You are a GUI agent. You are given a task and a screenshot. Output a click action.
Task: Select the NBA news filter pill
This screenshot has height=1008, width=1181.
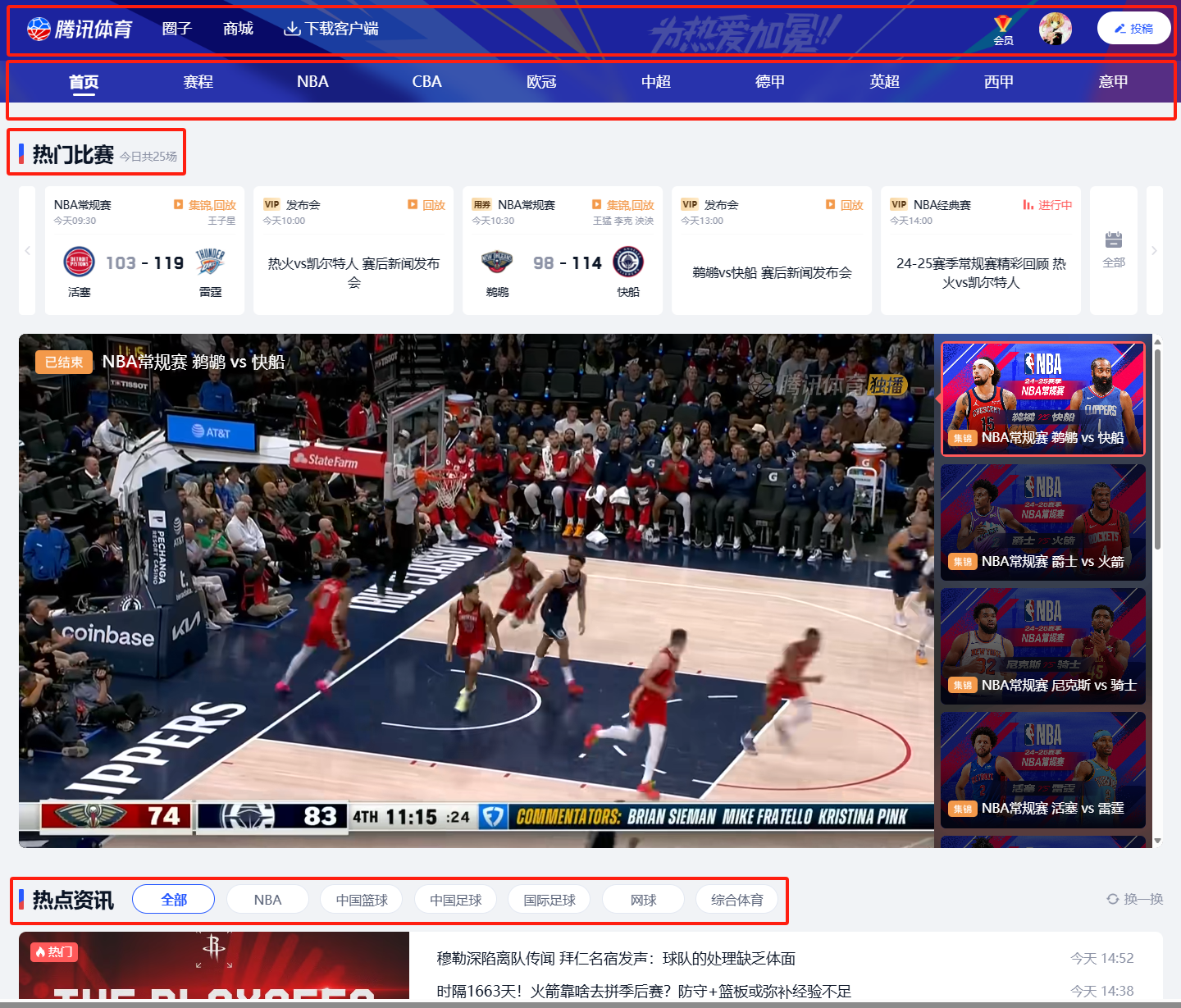[267, 900]
